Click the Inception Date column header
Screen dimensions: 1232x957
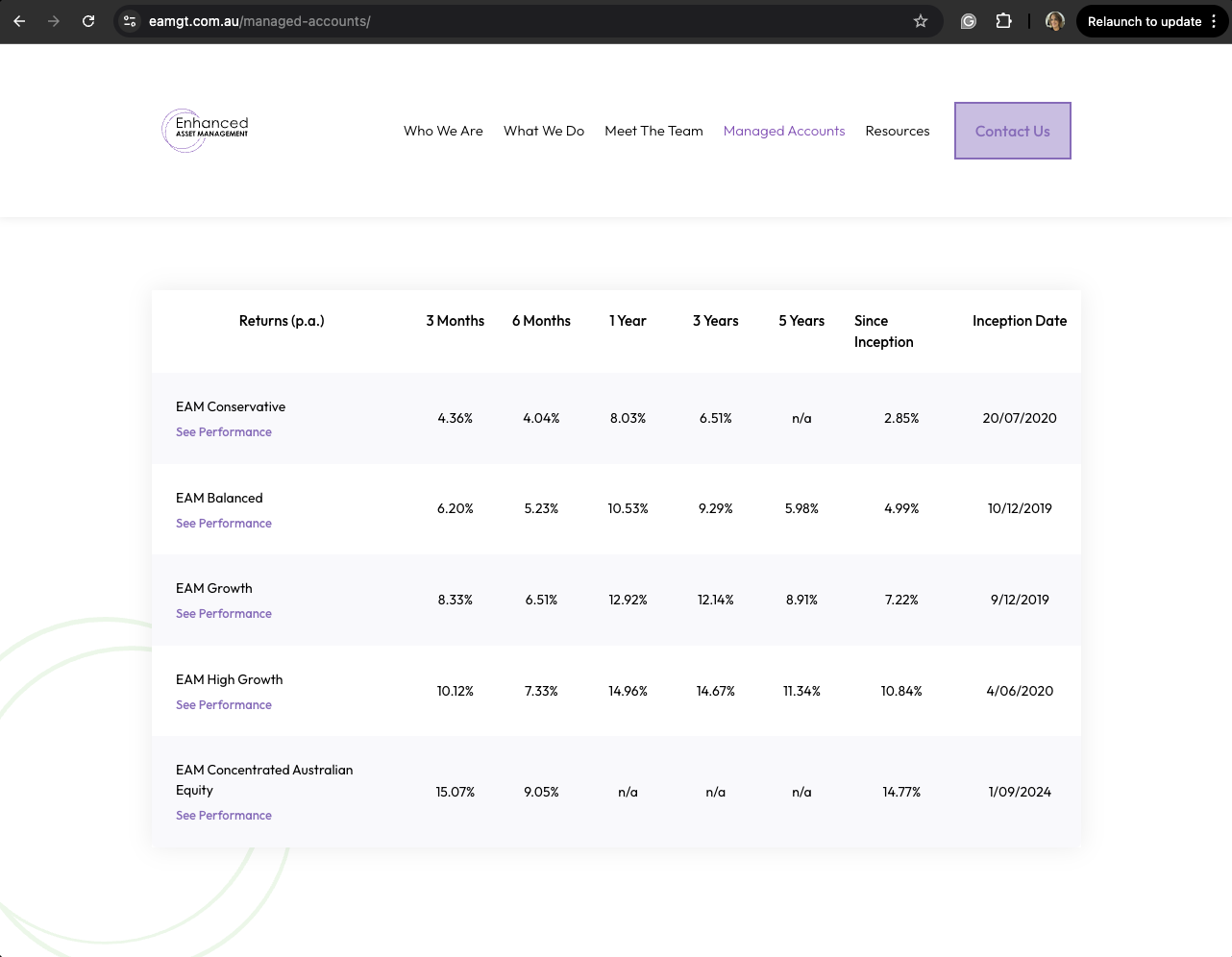coord(1020,321)
